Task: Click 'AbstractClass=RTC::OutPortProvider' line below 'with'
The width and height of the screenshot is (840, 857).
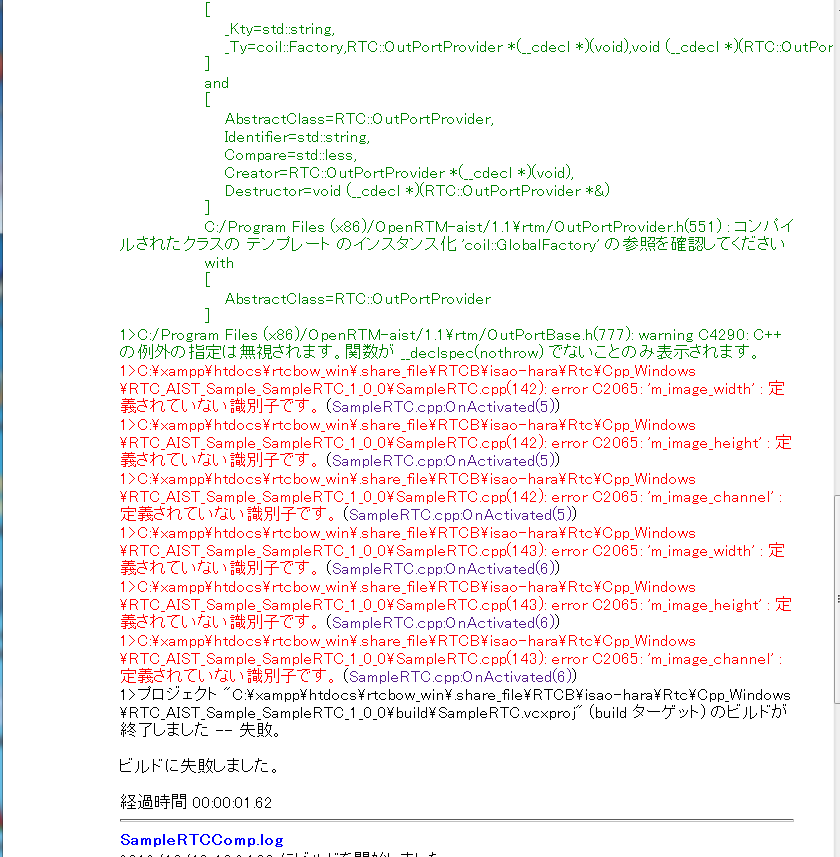Action: 357,299
